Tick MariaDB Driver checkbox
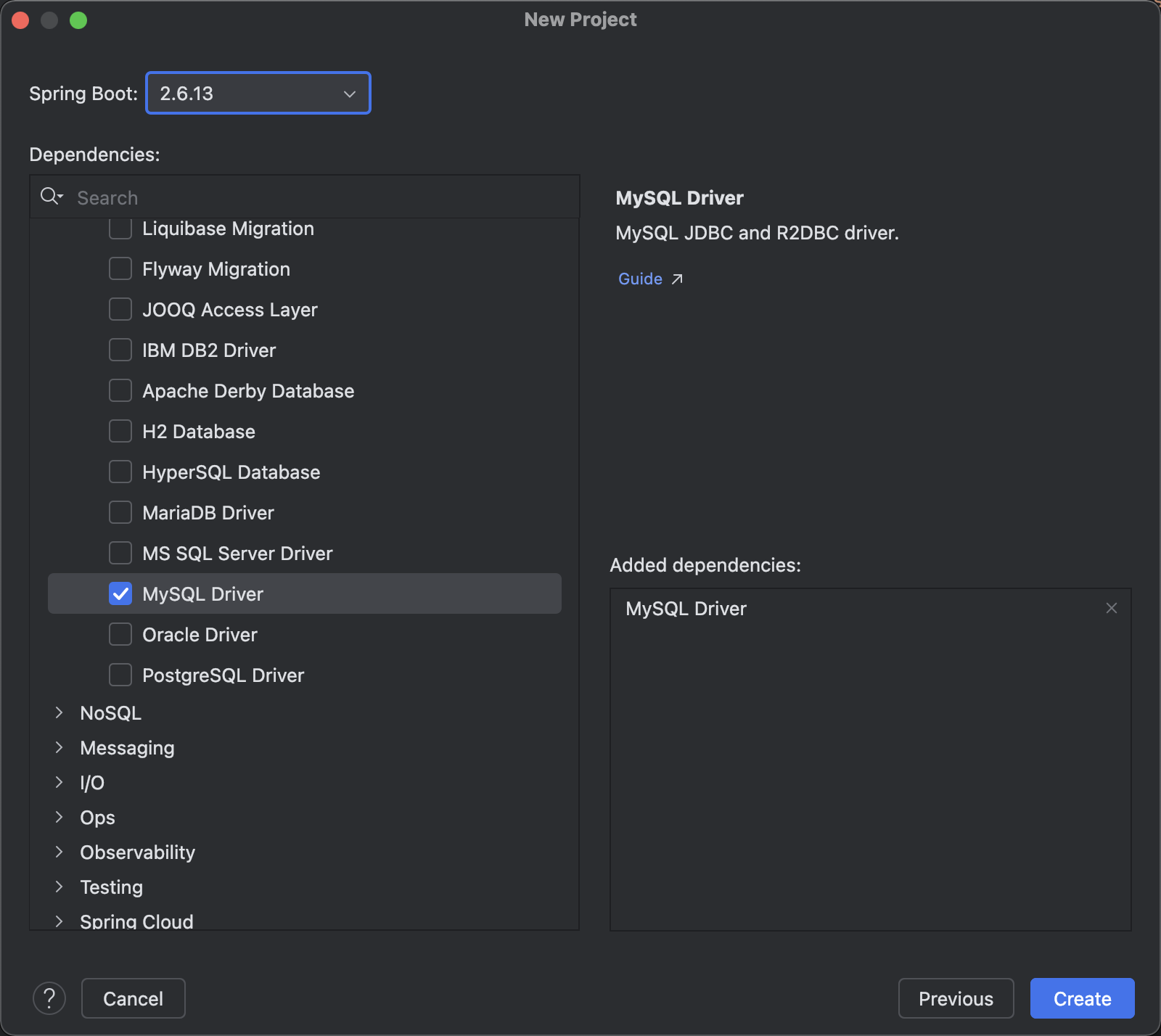The image size is (1161, 1036). tap(120, 513)
